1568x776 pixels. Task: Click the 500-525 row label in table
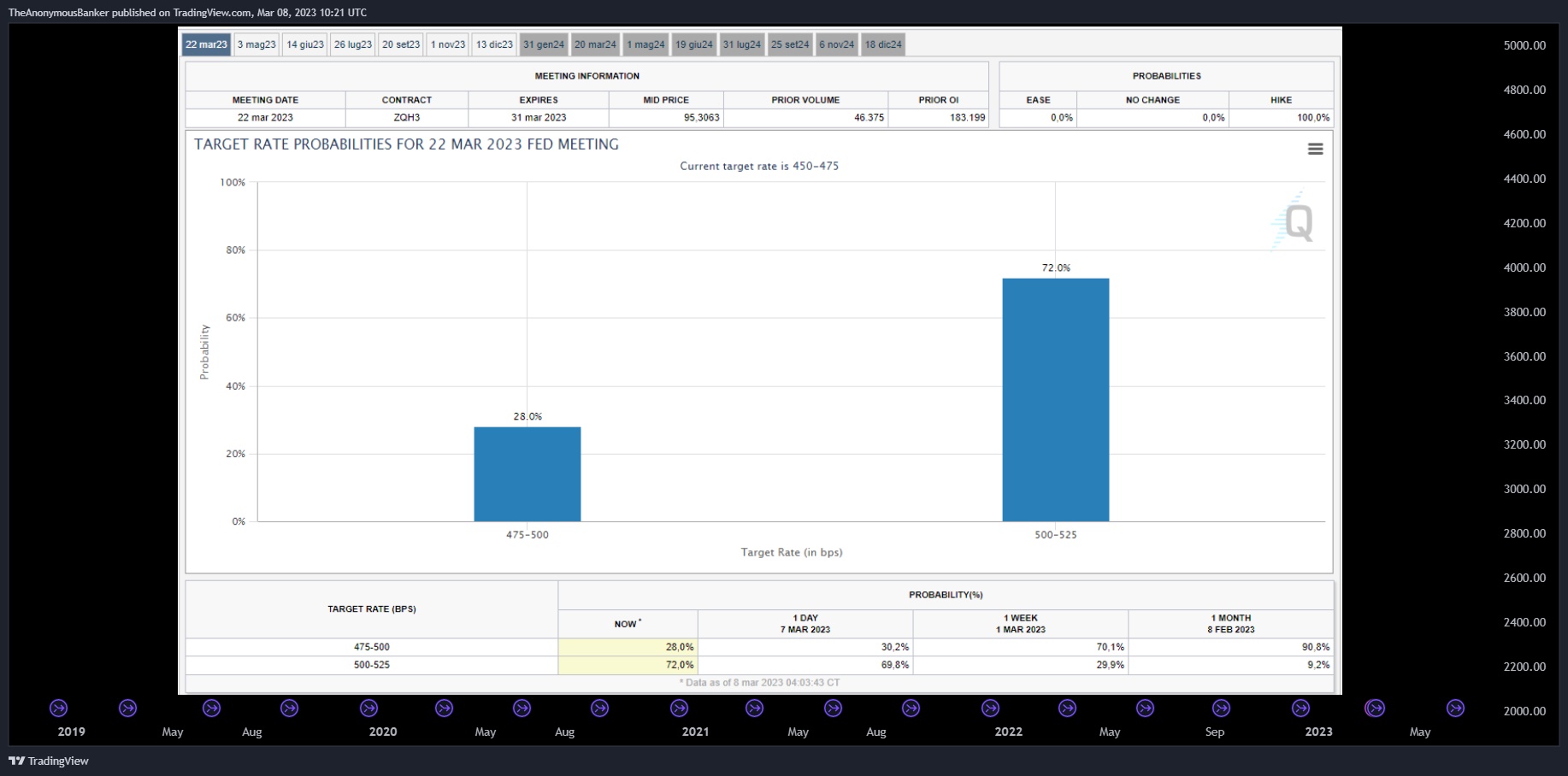click(372, 665)
